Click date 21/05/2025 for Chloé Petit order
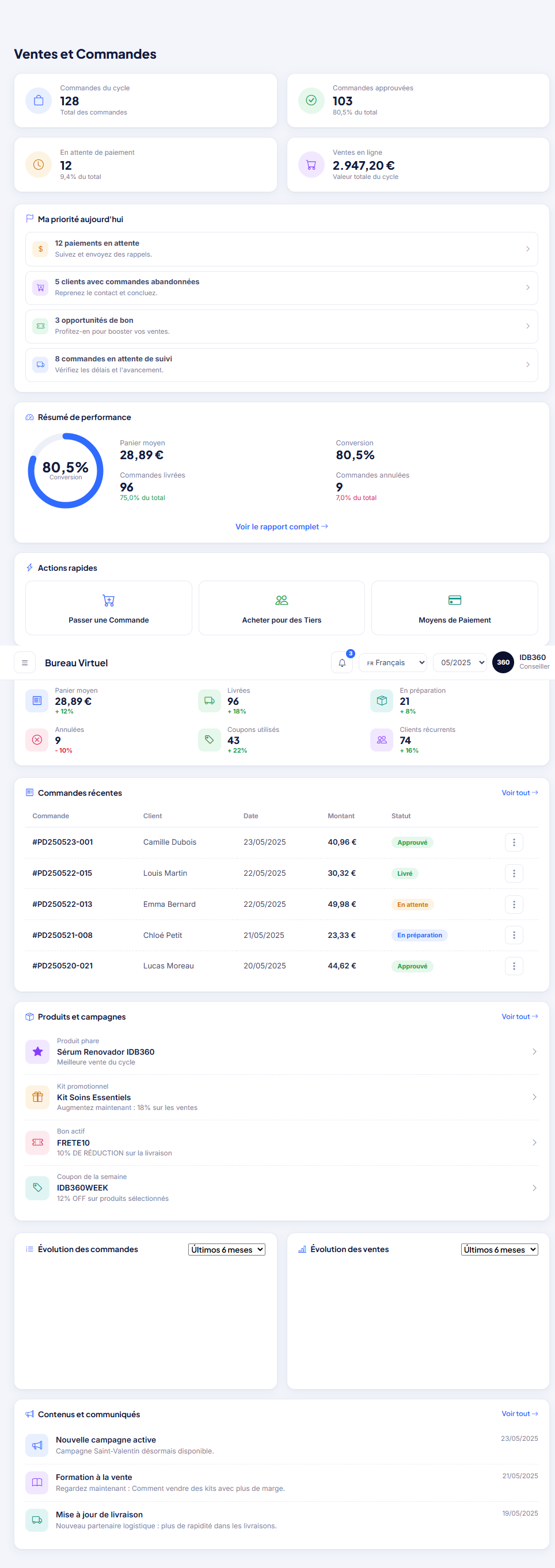 coord(264,935)
